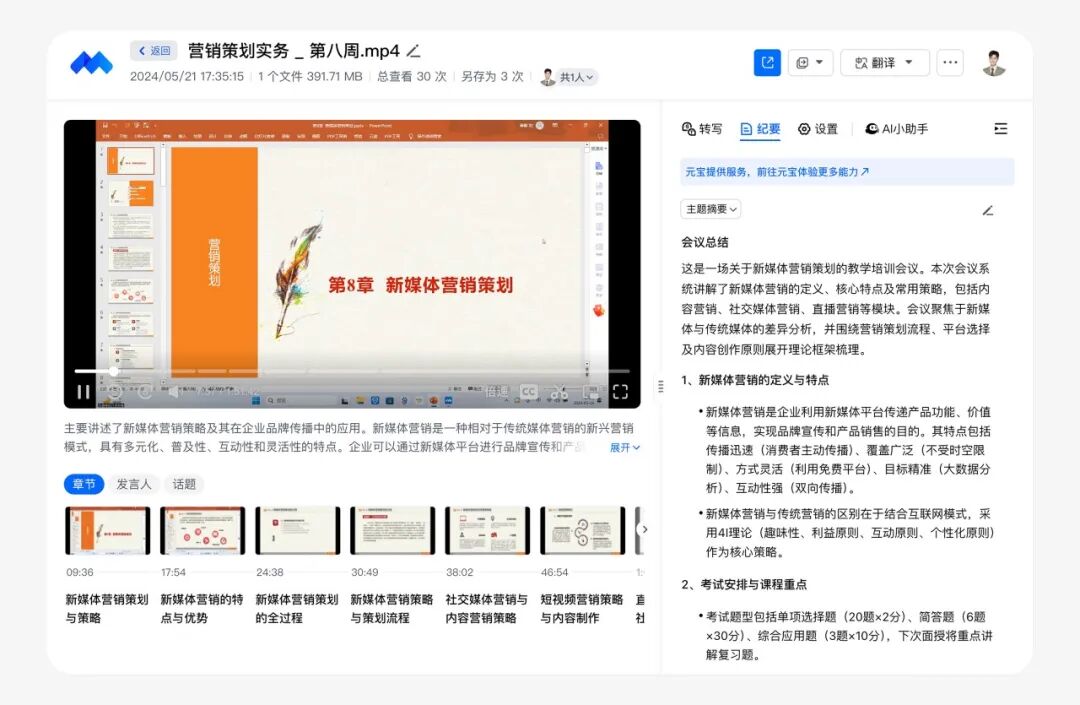The height and width of the screenshot is (705, 1080).
Task: Edit the meeting summary with pencil icon
Action: [x=988, y=210]
